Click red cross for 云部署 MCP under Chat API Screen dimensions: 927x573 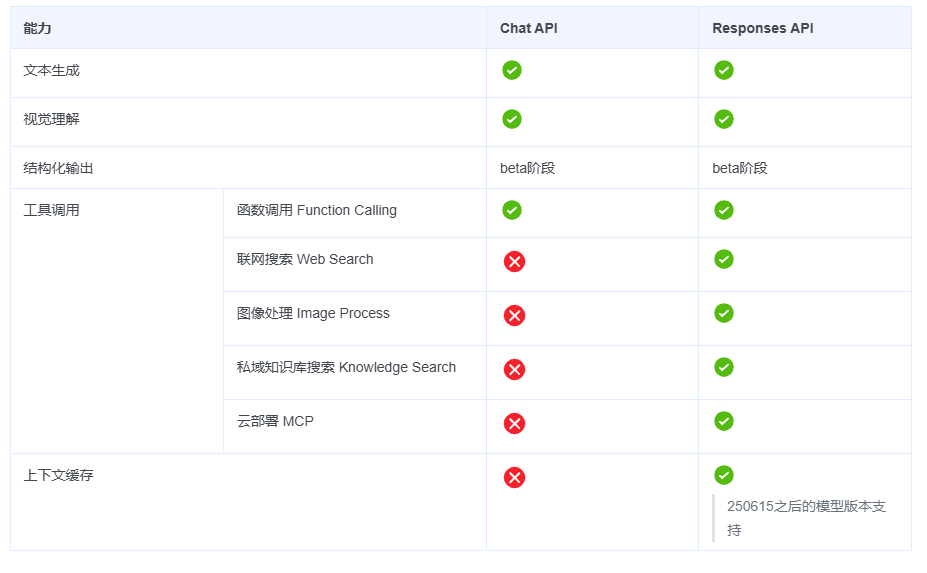click(x=514, y=423)
